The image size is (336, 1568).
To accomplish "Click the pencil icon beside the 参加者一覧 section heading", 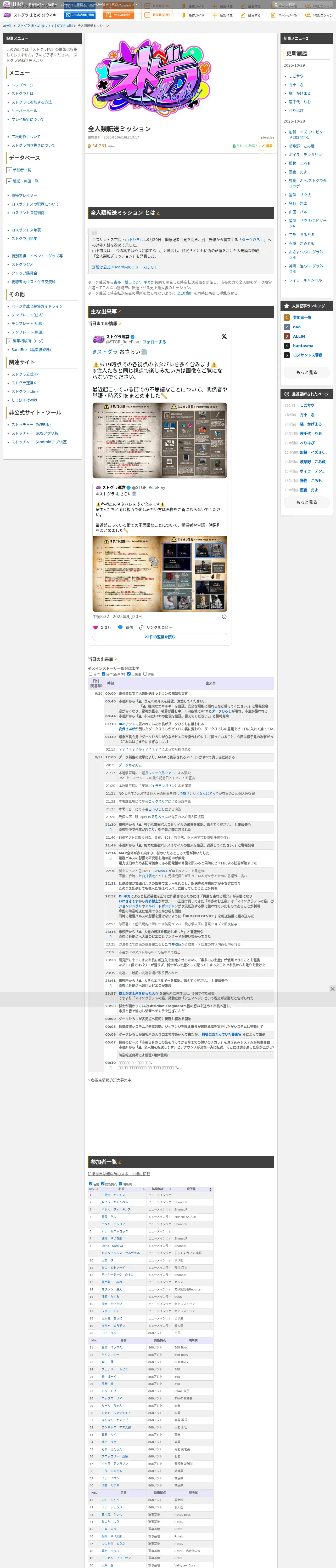I will coord(120,1162).
